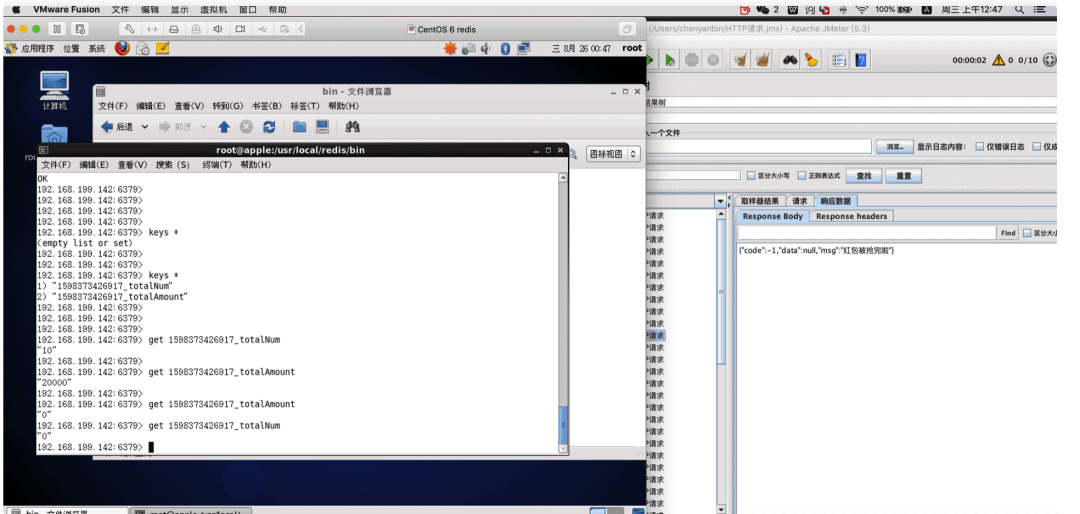
Task: Toggle the case-sensitive checkbox next to Find
Action: click(x=1028, y=233)
